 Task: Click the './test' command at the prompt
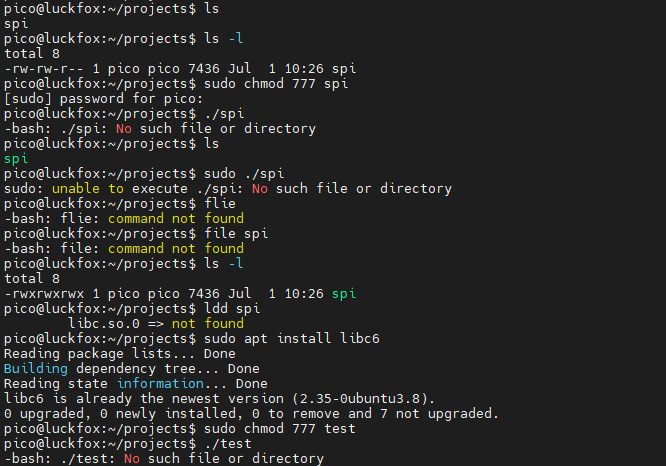pos(228,443)
